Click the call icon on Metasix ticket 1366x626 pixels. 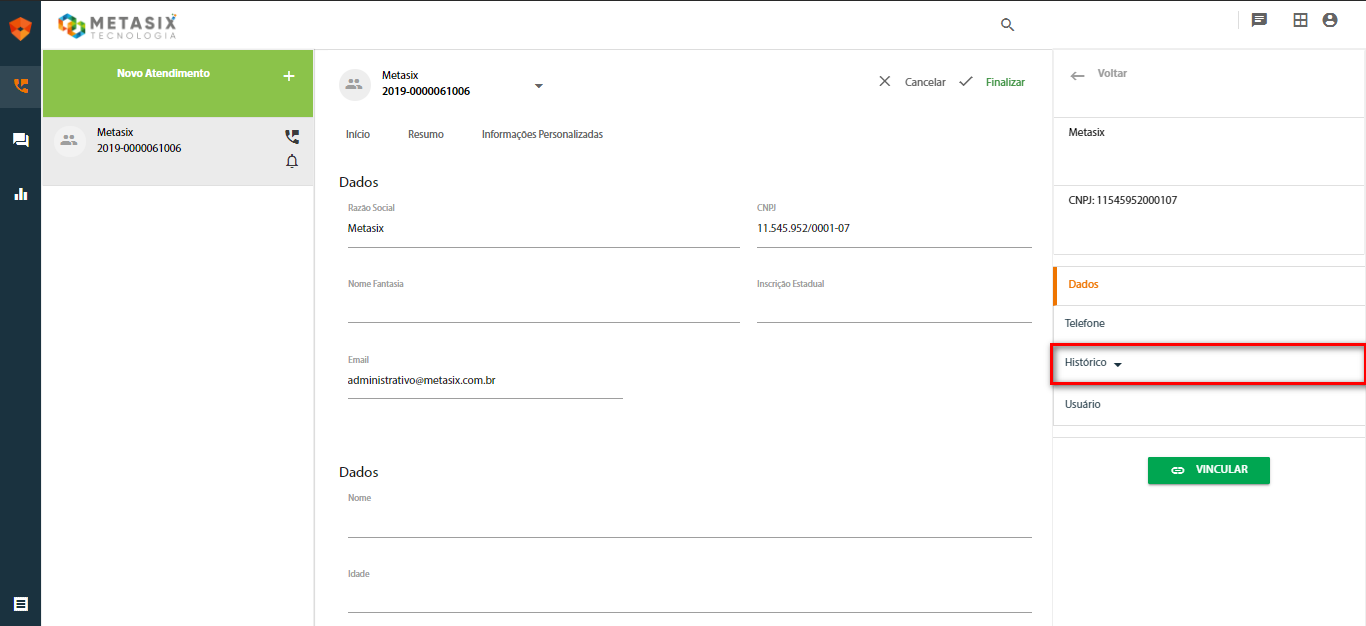[292, 137]
